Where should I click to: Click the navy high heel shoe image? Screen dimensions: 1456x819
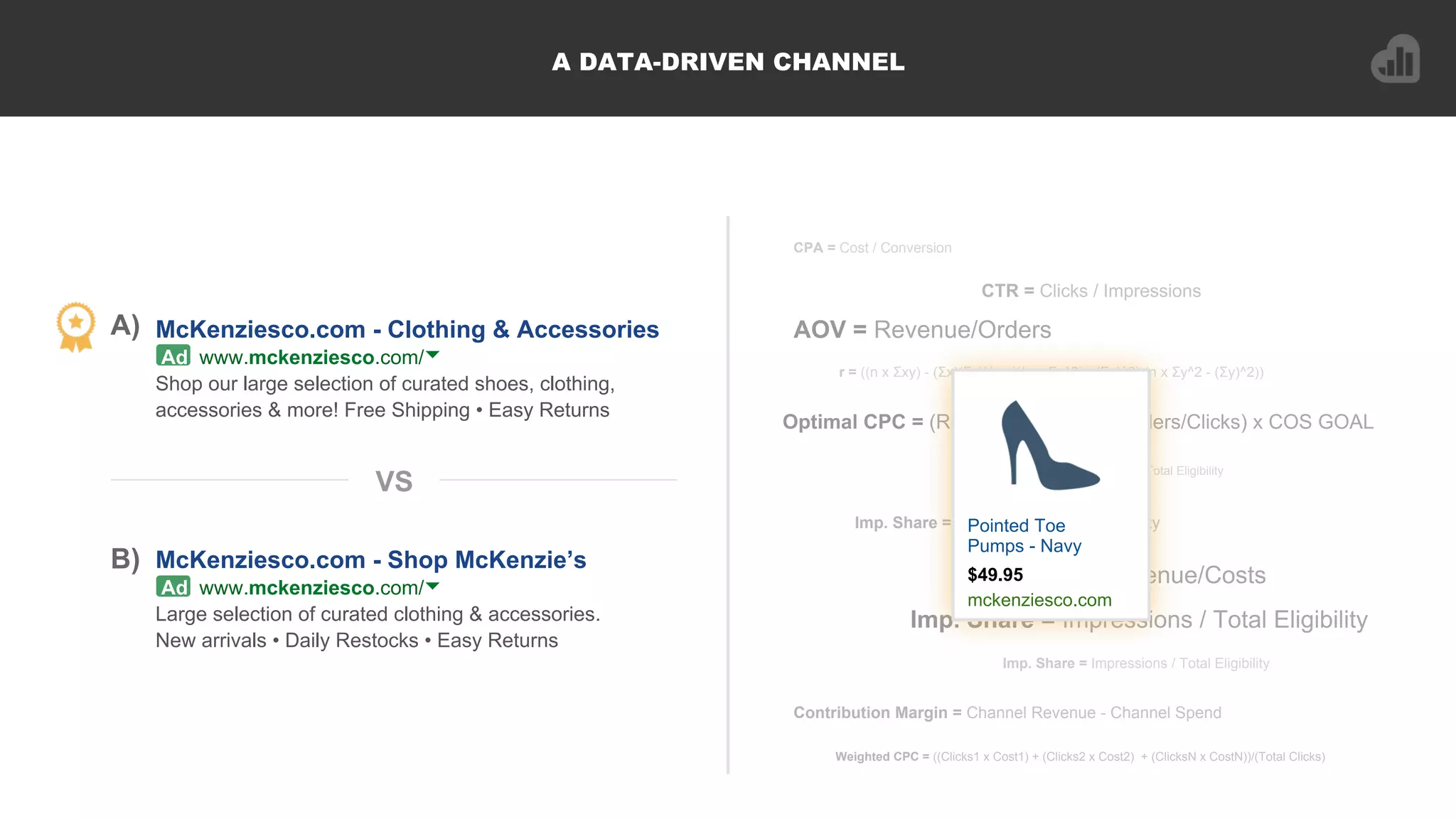tap(1050, 446)
